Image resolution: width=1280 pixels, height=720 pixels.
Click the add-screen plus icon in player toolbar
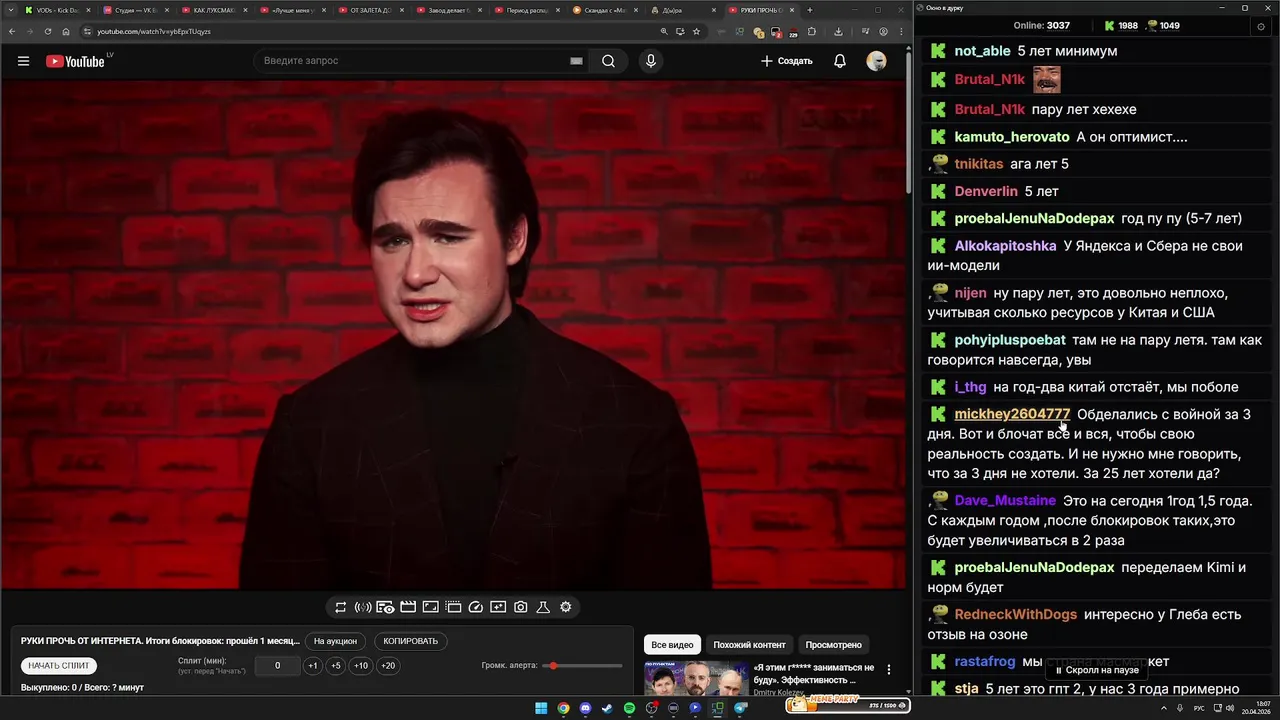498,607
